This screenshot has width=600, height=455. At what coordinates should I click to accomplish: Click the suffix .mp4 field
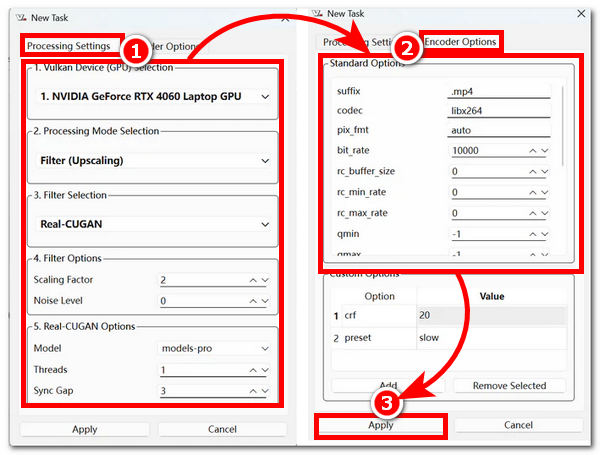coord(499,92)
